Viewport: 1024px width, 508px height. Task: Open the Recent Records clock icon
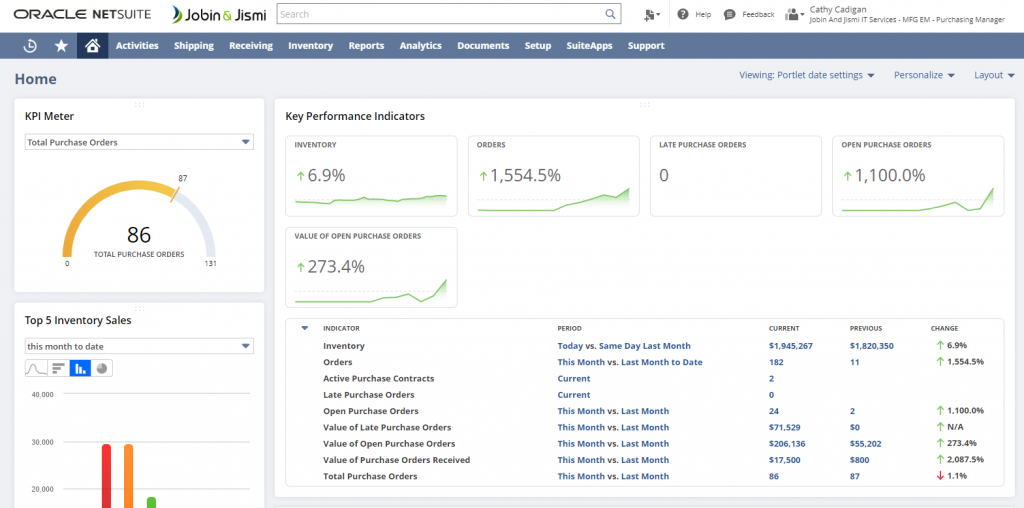click(30, 46)
